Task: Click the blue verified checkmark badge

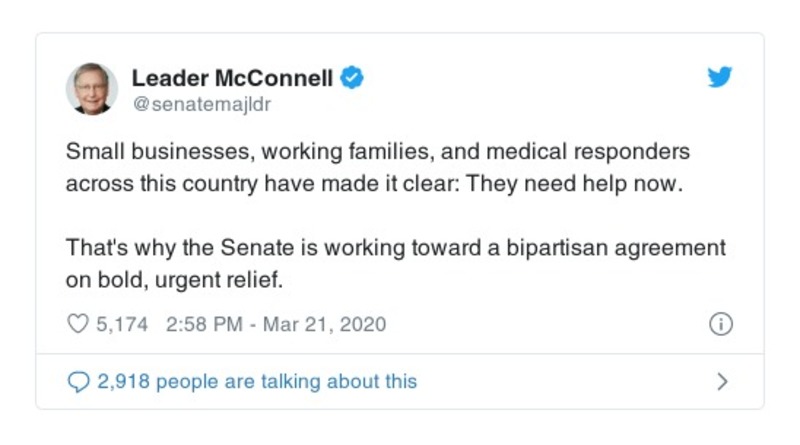Action: tap(352, 78)
